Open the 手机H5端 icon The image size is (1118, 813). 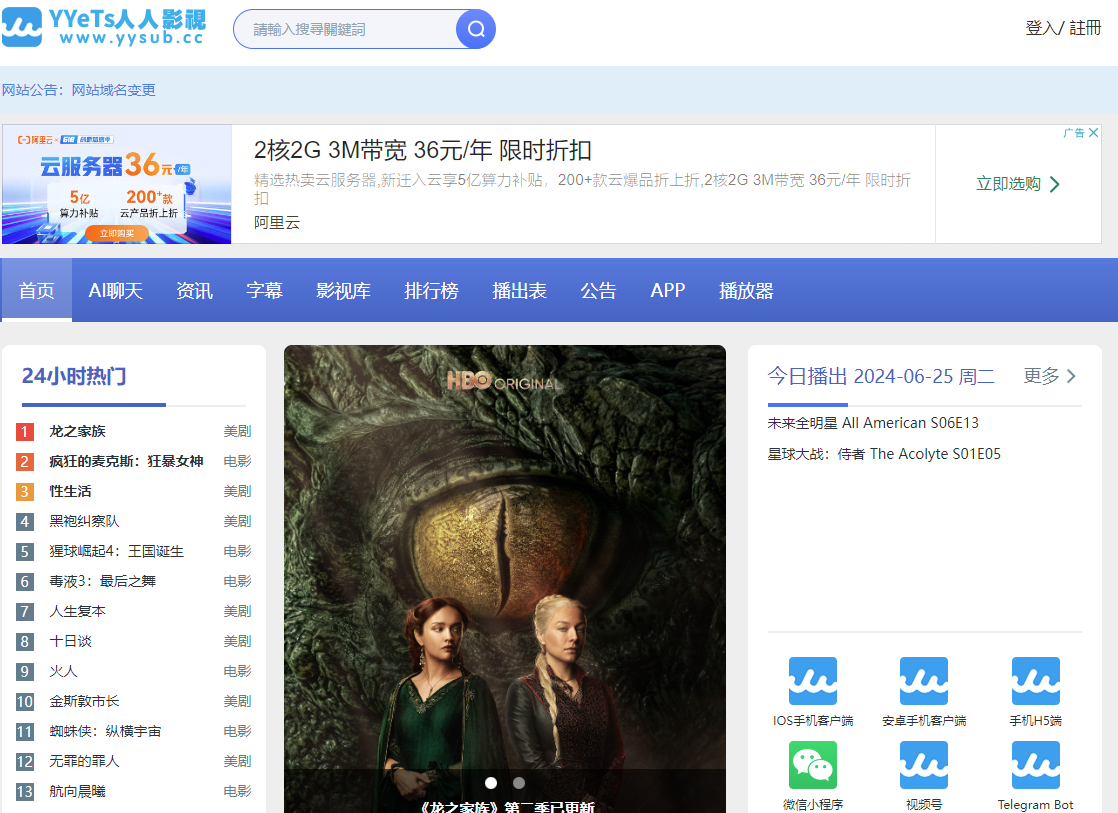(1035, 681)
